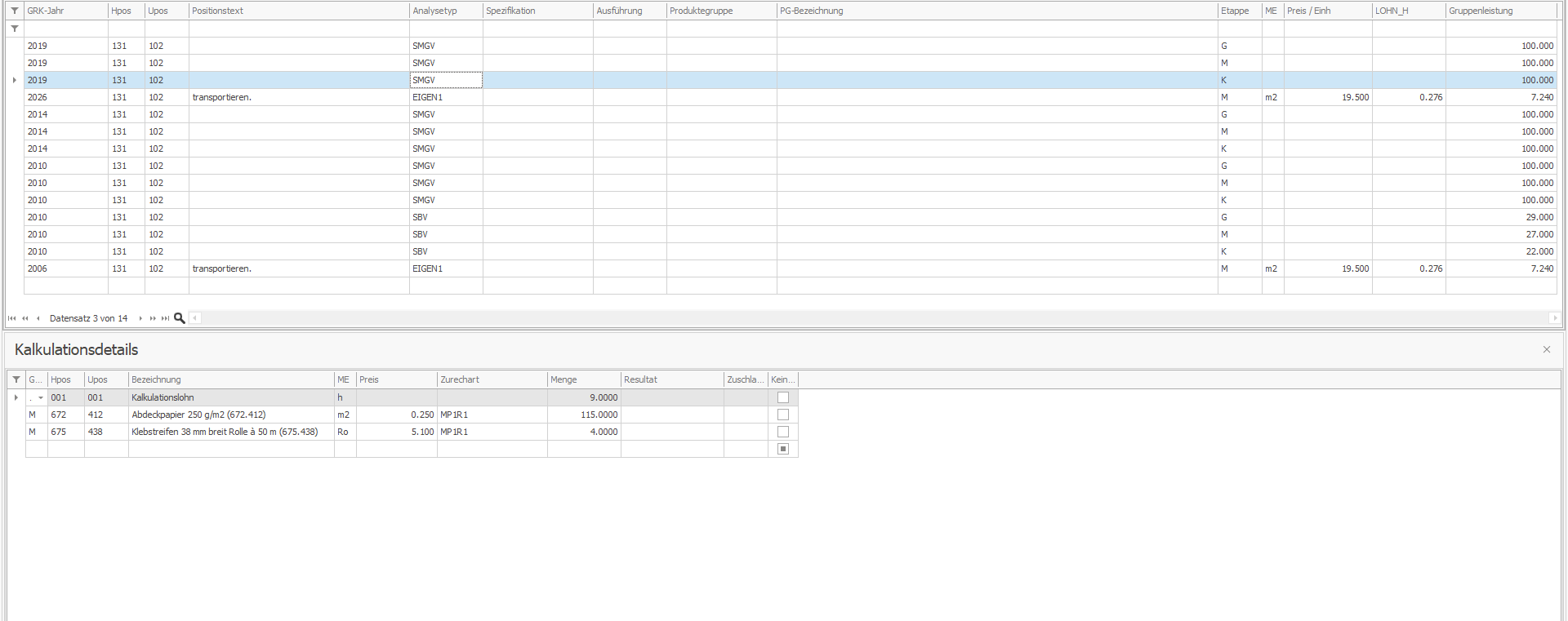
Task: Click PG-Bezeichnung column header
Action: (997, 11)
